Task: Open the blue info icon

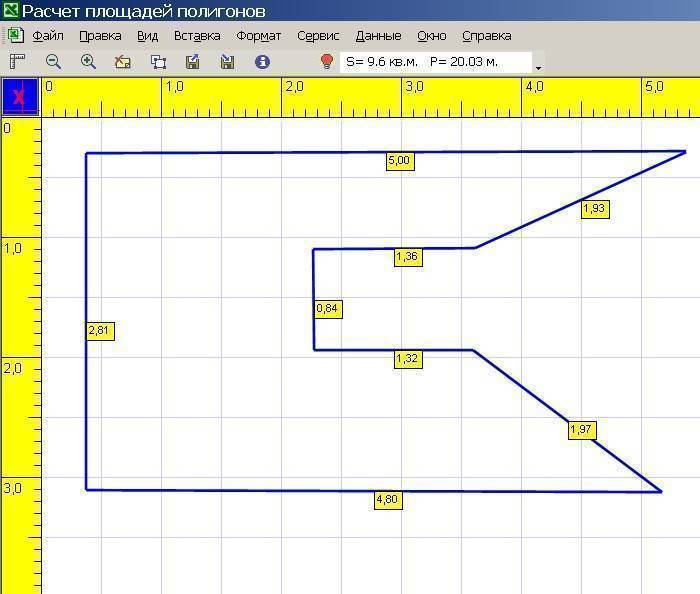Action: click(x=262, y=62)
